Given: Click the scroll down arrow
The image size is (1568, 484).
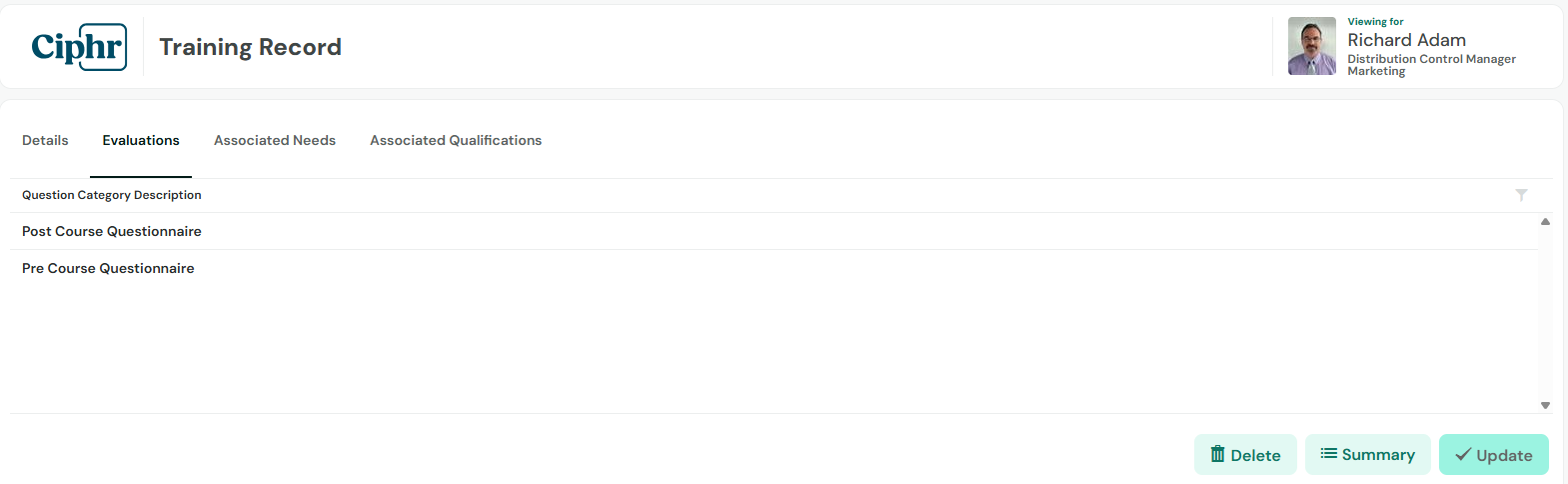Looking at the screenshot, I should 1545,405.
